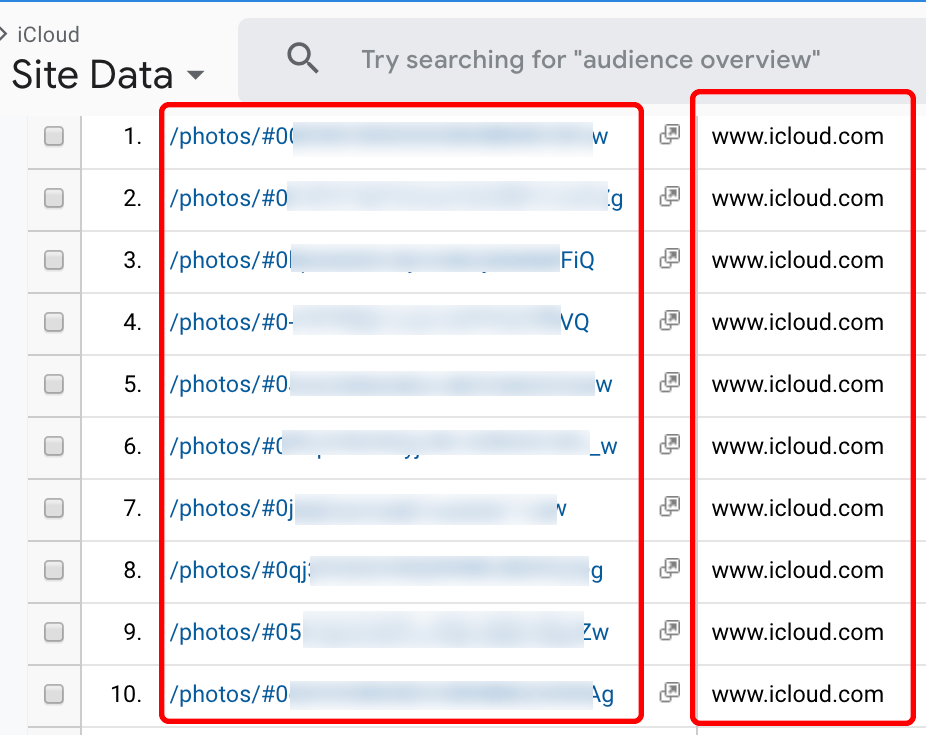Open the /photos/#0j page link in row 7
The height and width of the screenshot is (735, 926).
coord(368,509)
